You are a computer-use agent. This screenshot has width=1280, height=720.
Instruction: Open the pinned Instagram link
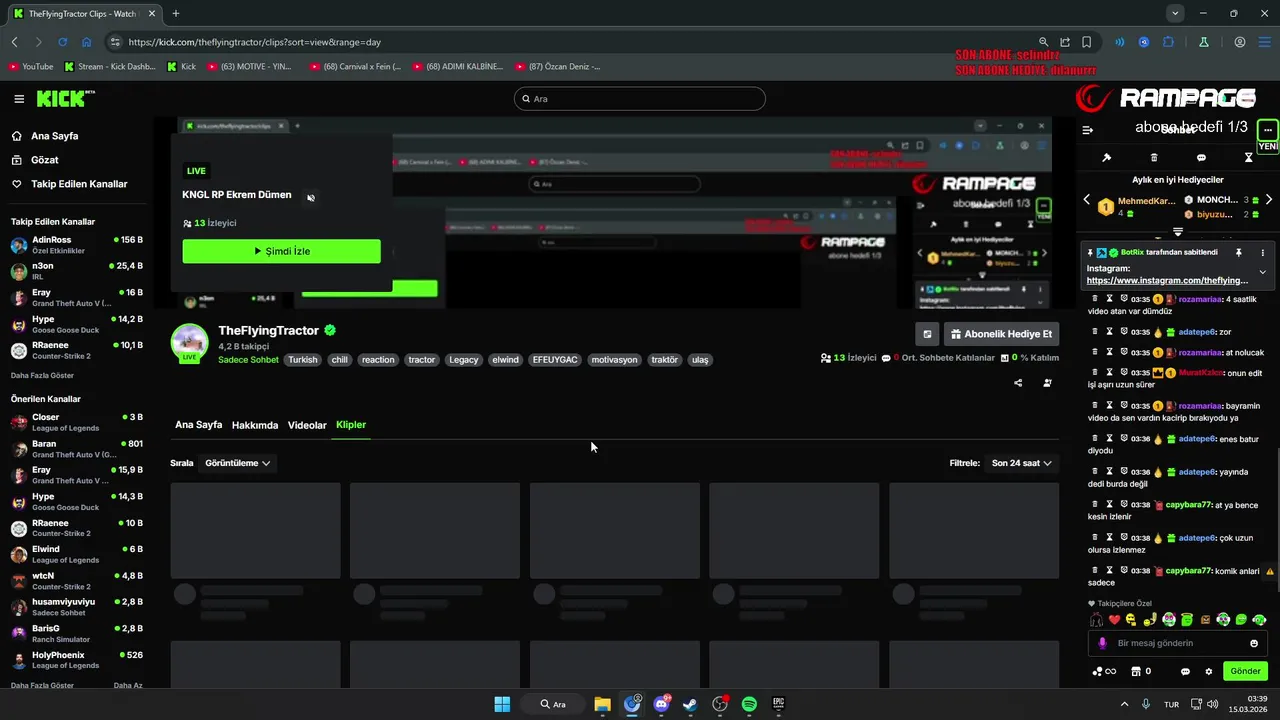[1167, 281]
